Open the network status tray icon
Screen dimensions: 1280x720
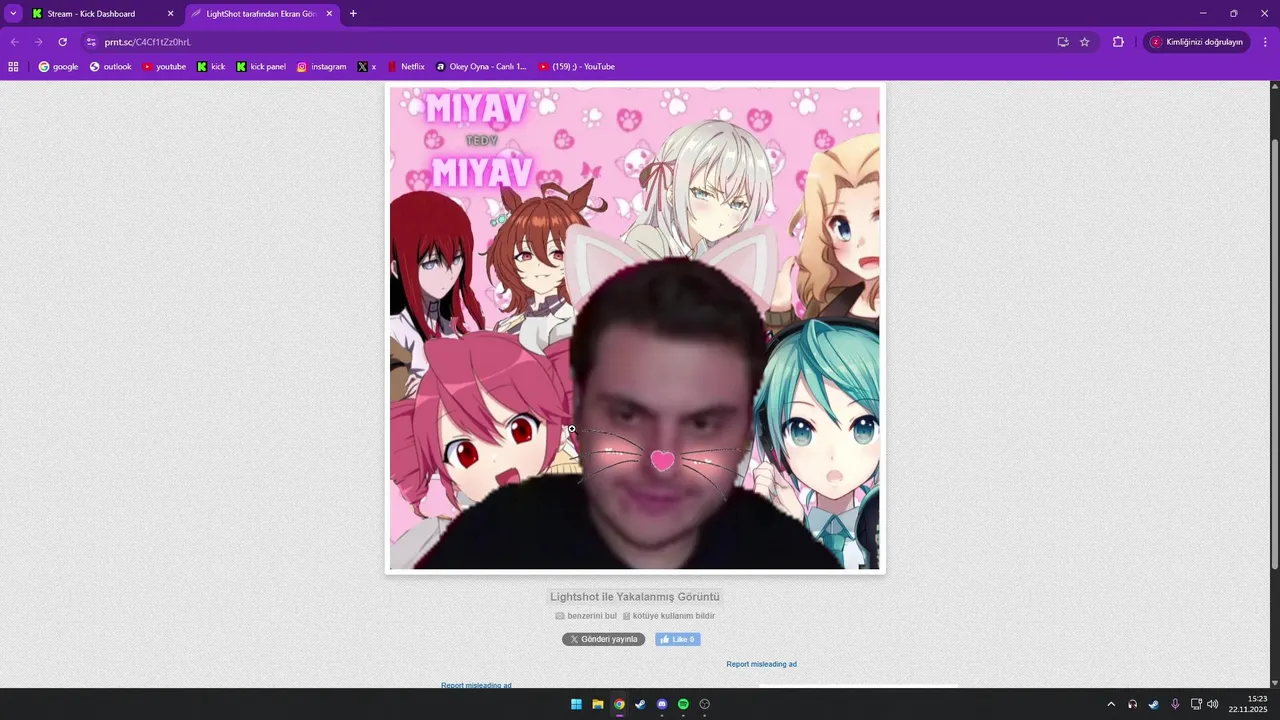tap(1196, 704)
